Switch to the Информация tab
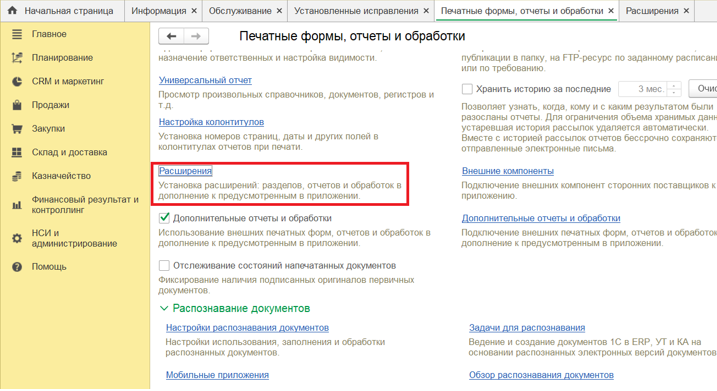Screen dimensions: 717x391 [159, 11]
